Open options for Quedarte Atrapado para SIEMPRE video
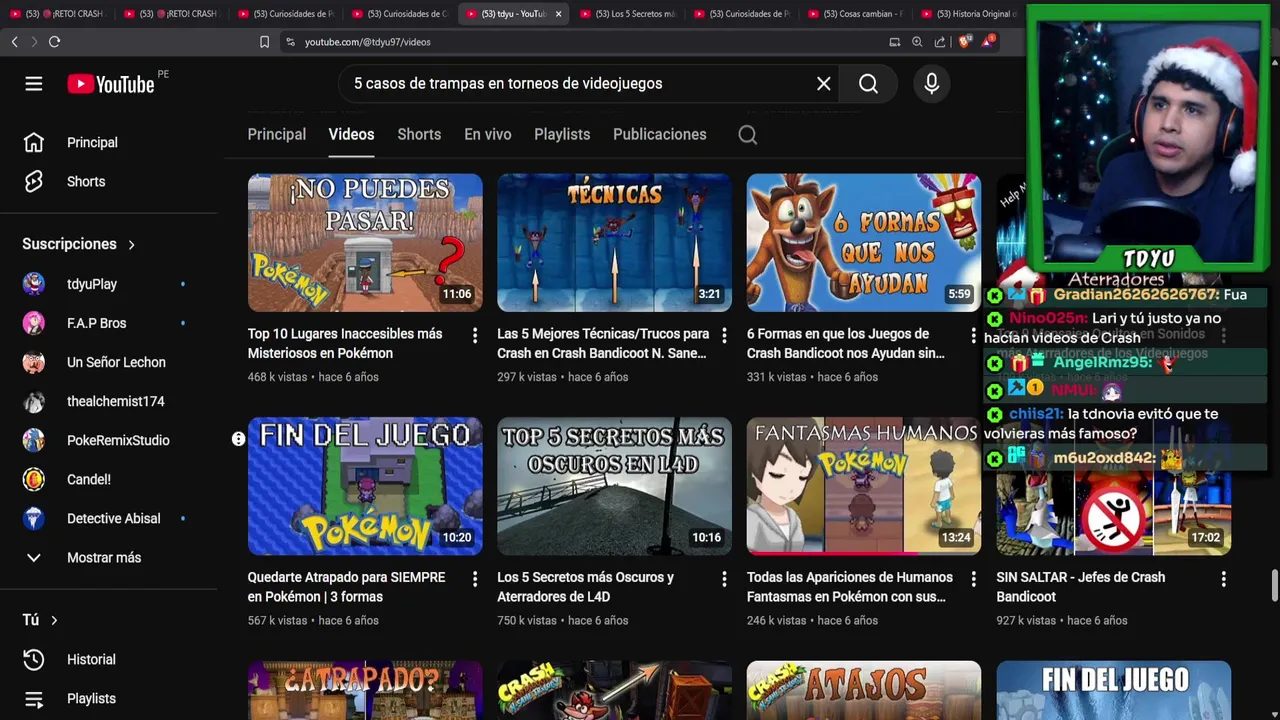 (x=475, y=579)
